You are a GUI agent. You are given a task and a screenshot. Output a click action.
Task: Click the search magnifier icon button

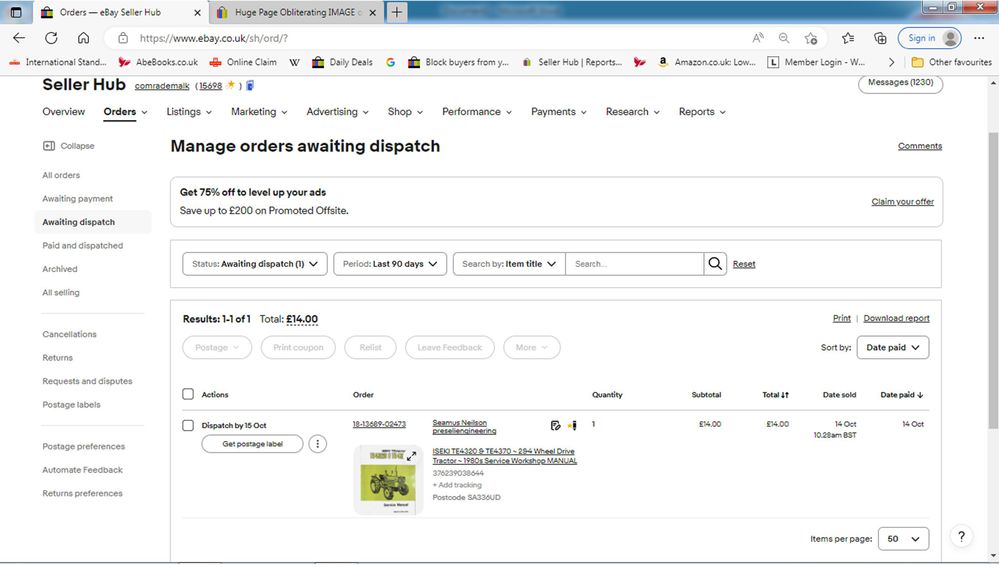(715, 264)
